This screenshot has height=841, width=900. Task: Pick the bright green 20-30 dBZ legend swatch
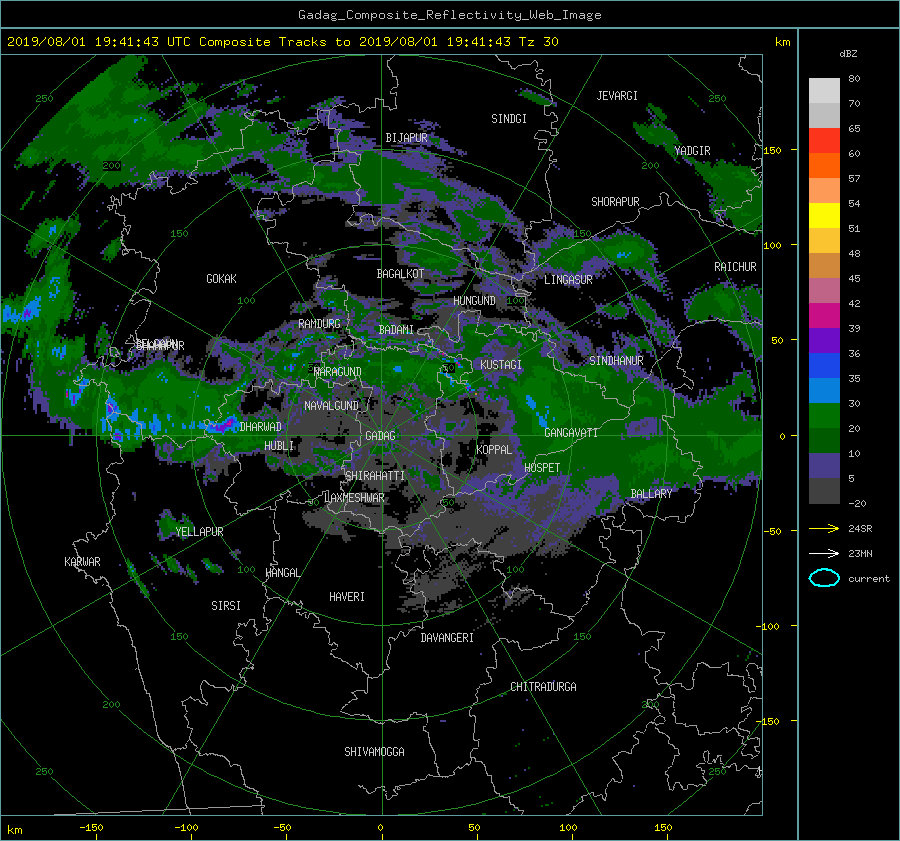(x=824, y=415)
